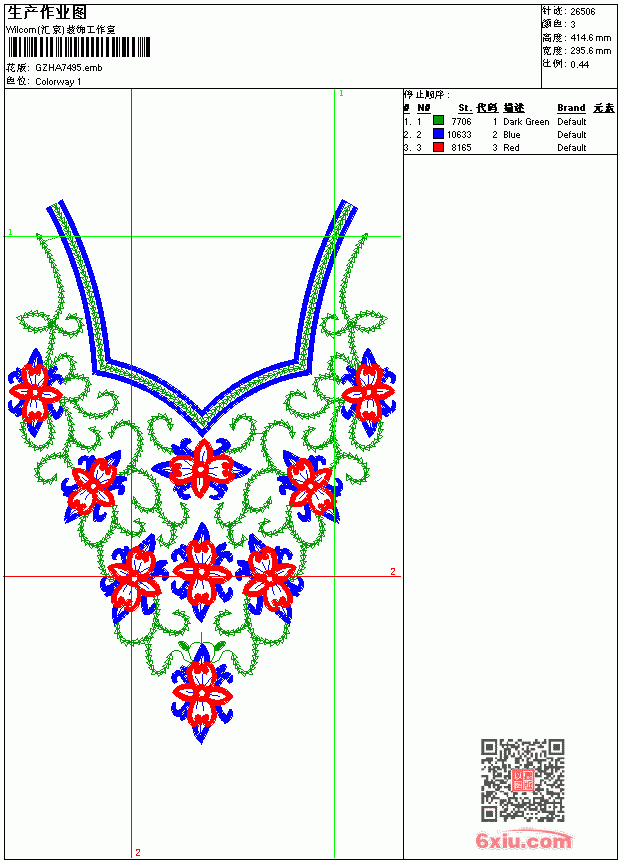Image resolution: width=620 pixels, height=860 pixels.
Task: Click the Blue thread color swatch
Action: tap(438, 133)
